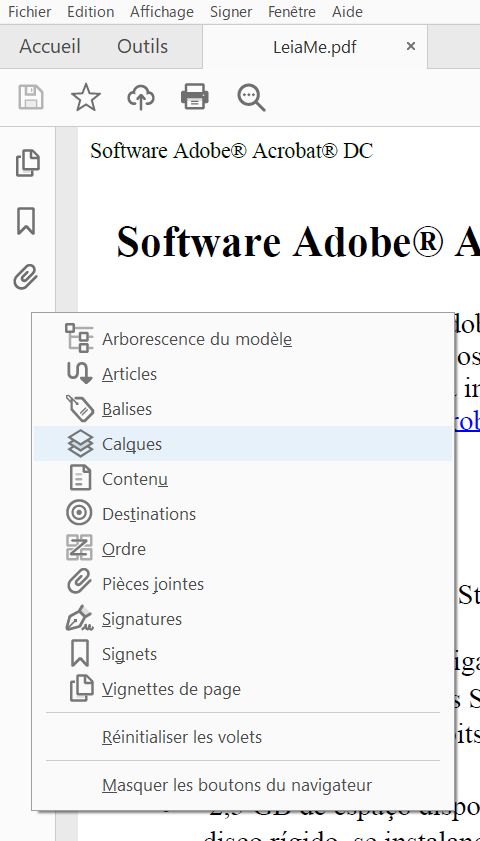
Task: Choose Contenu from the context menu
Action: click(243, 479)
